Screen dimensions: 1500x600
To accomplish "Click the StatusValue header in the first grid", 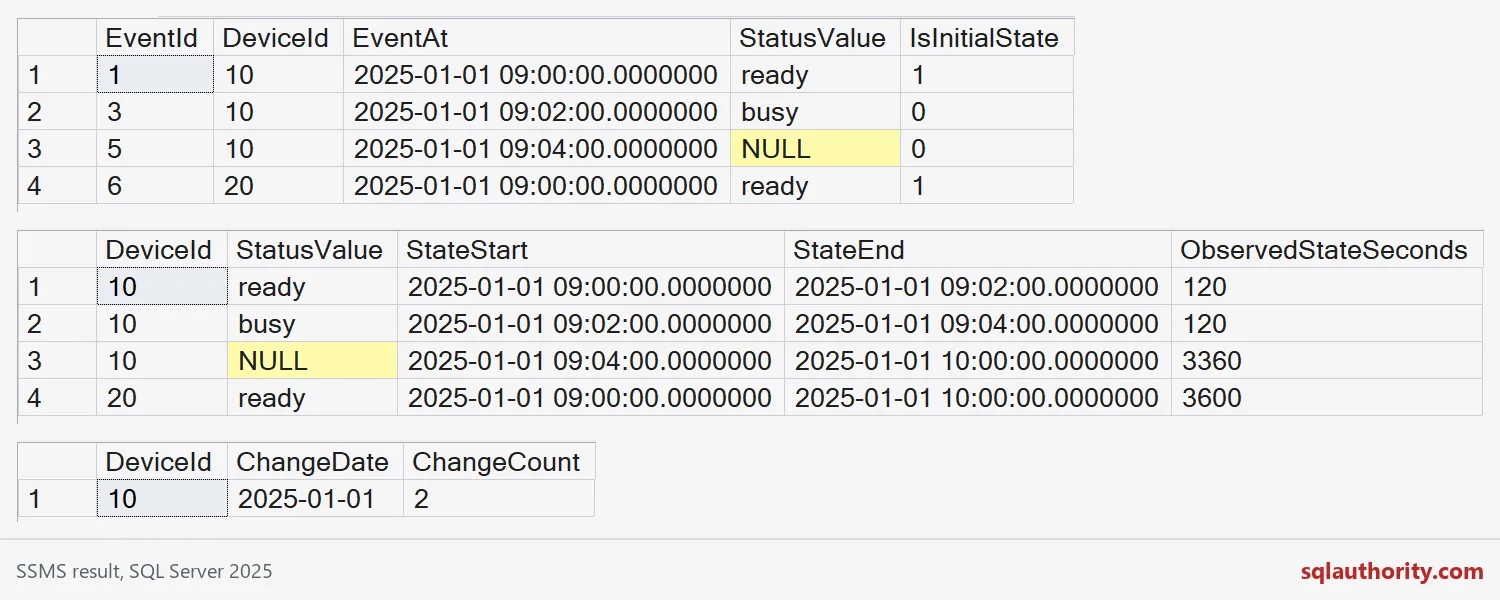I will pos(815,38).
